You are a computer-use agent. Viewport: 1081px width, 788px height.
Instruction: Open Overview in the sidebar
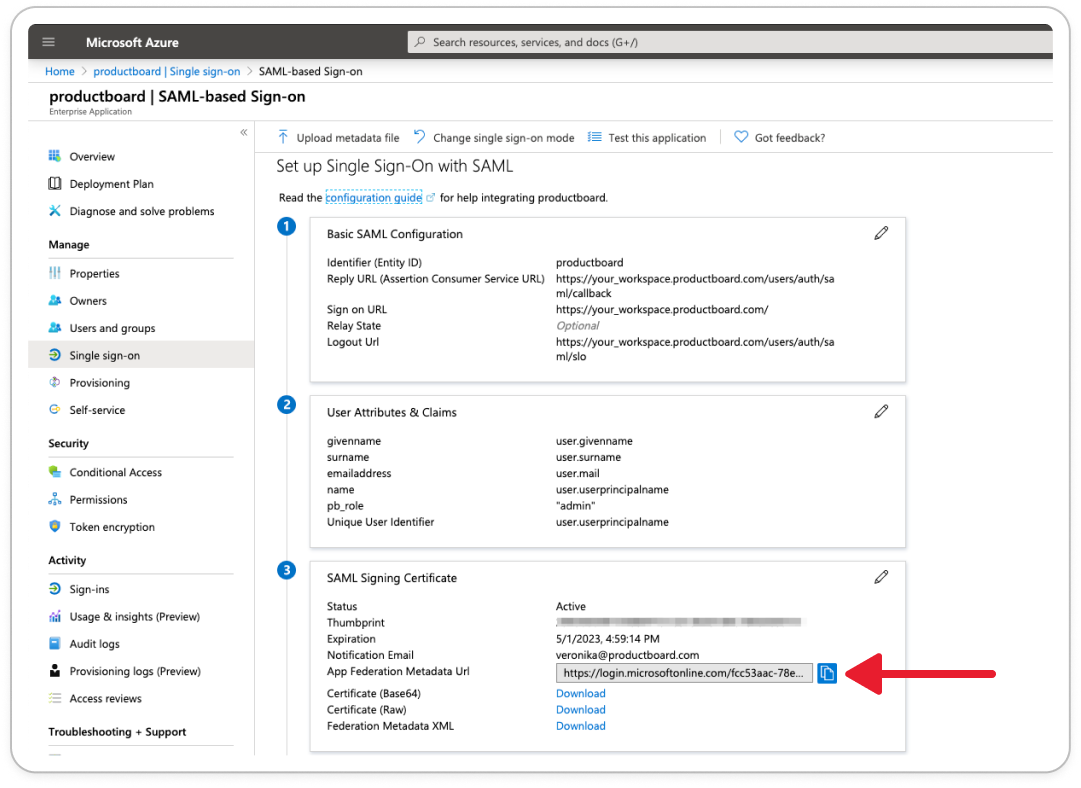pyautogui.click(x=91, y=157)
